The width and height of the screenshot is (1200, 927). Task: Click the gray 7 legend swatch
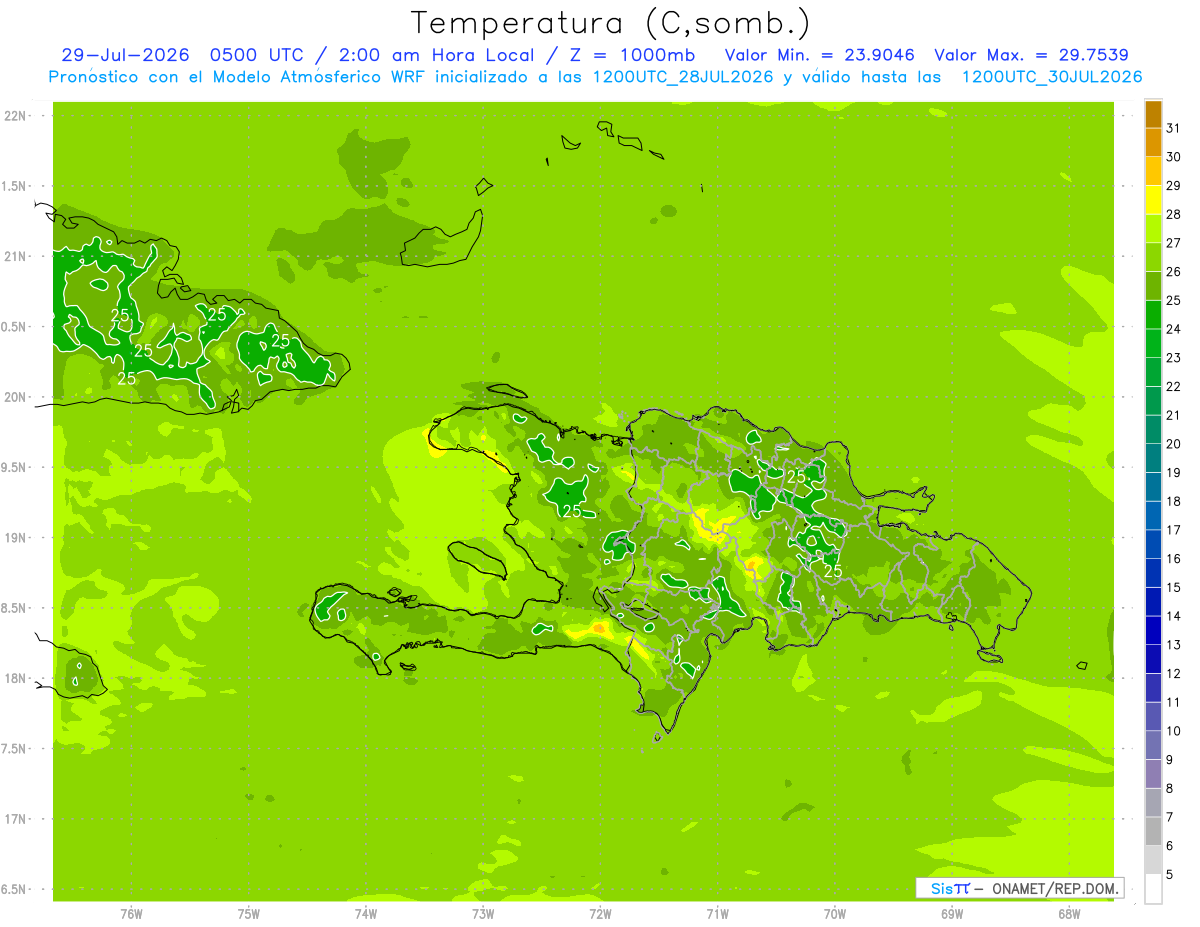1153,803
